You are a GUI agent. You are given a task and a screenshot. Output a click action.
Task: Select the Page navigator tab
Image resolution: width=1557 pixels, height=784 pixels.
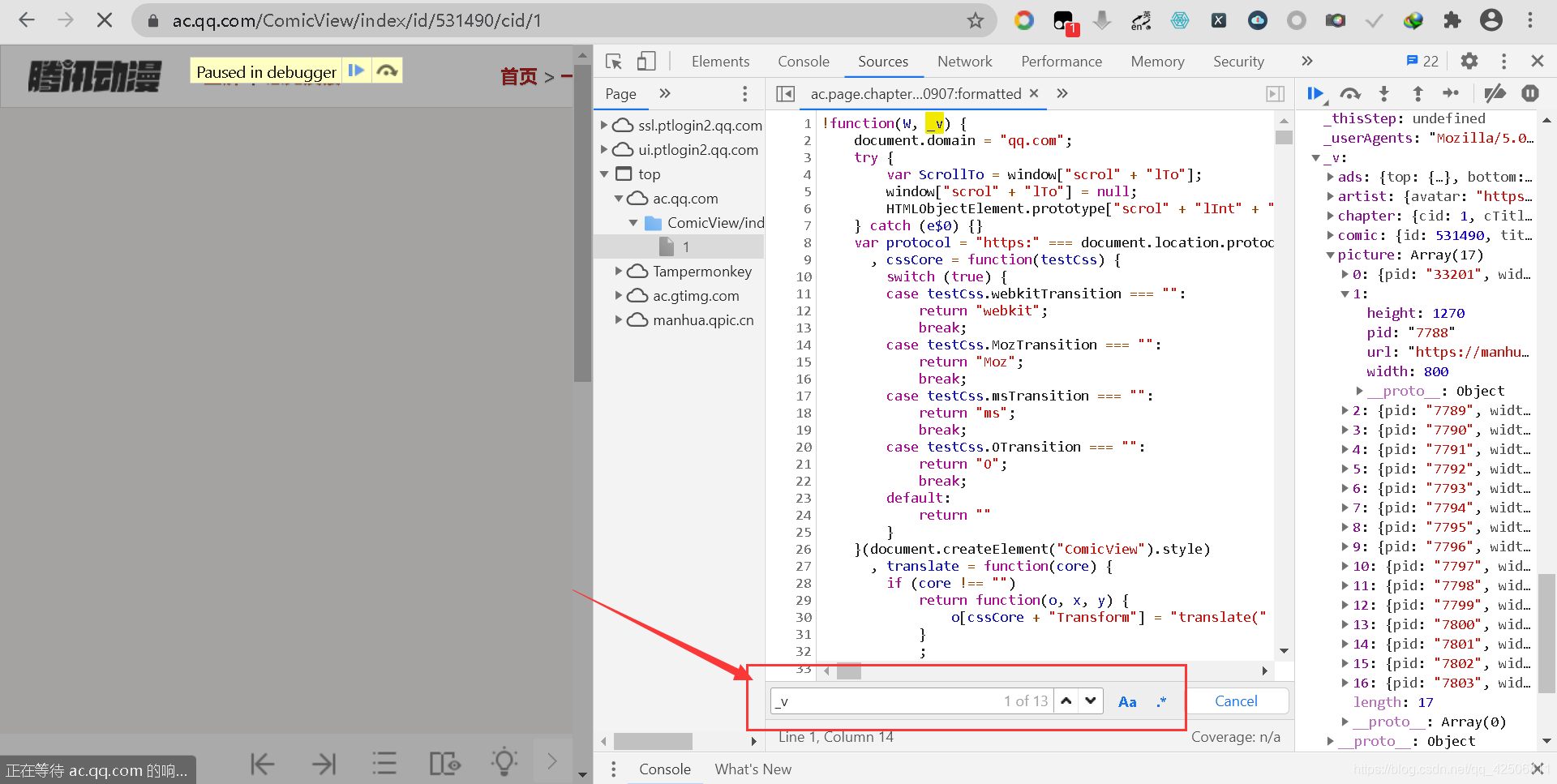(620, 94)
